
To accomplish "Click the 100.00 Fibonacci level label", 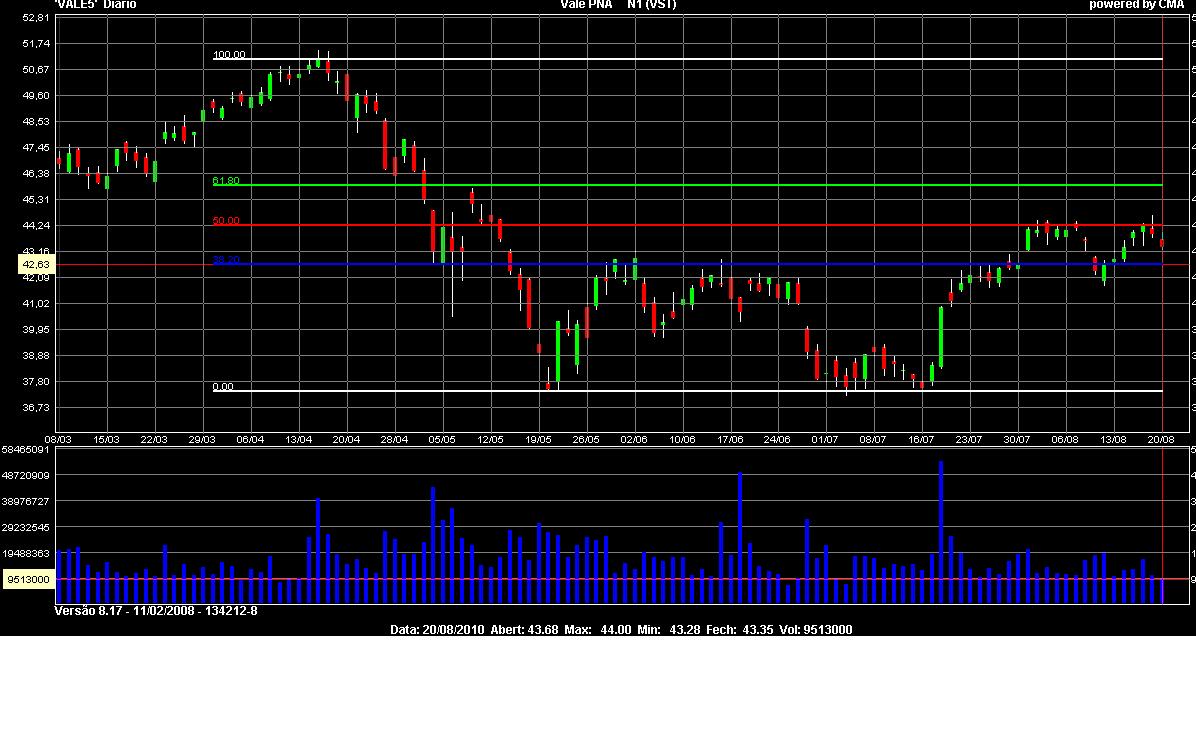I will (x=229, y=55).
